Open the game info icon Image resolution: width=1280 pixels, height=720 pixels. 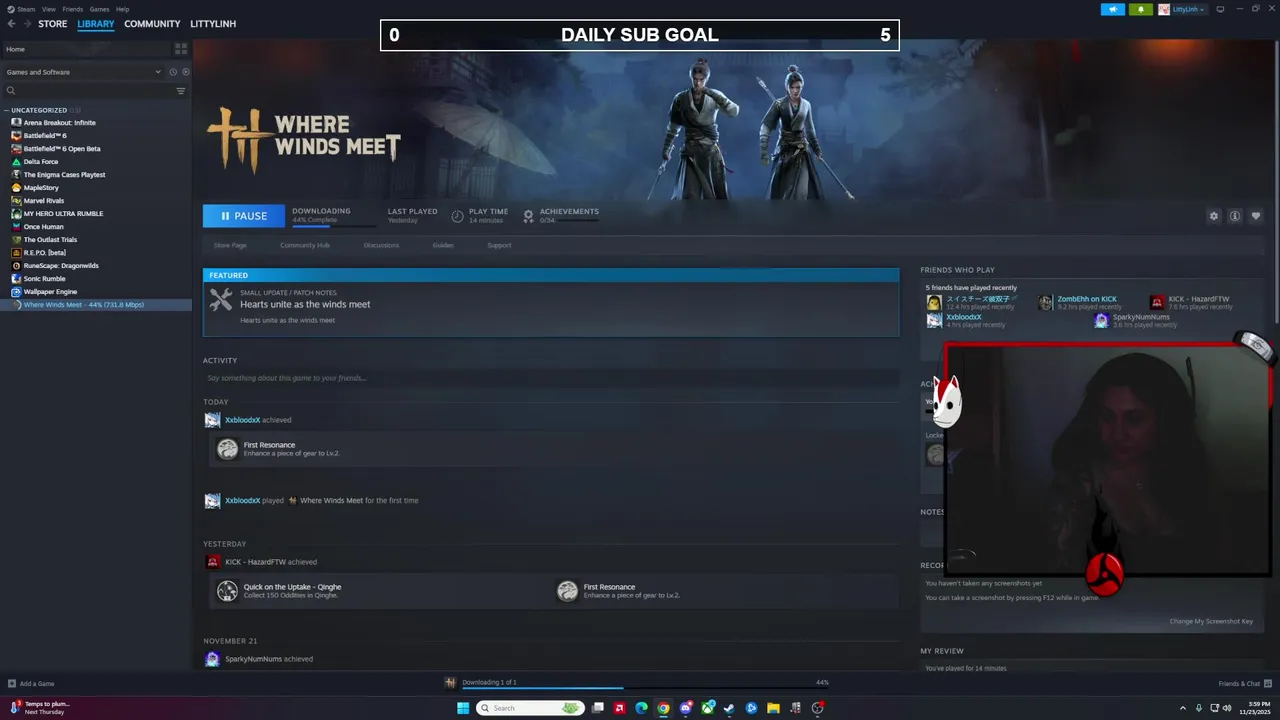pos(1235,216)
